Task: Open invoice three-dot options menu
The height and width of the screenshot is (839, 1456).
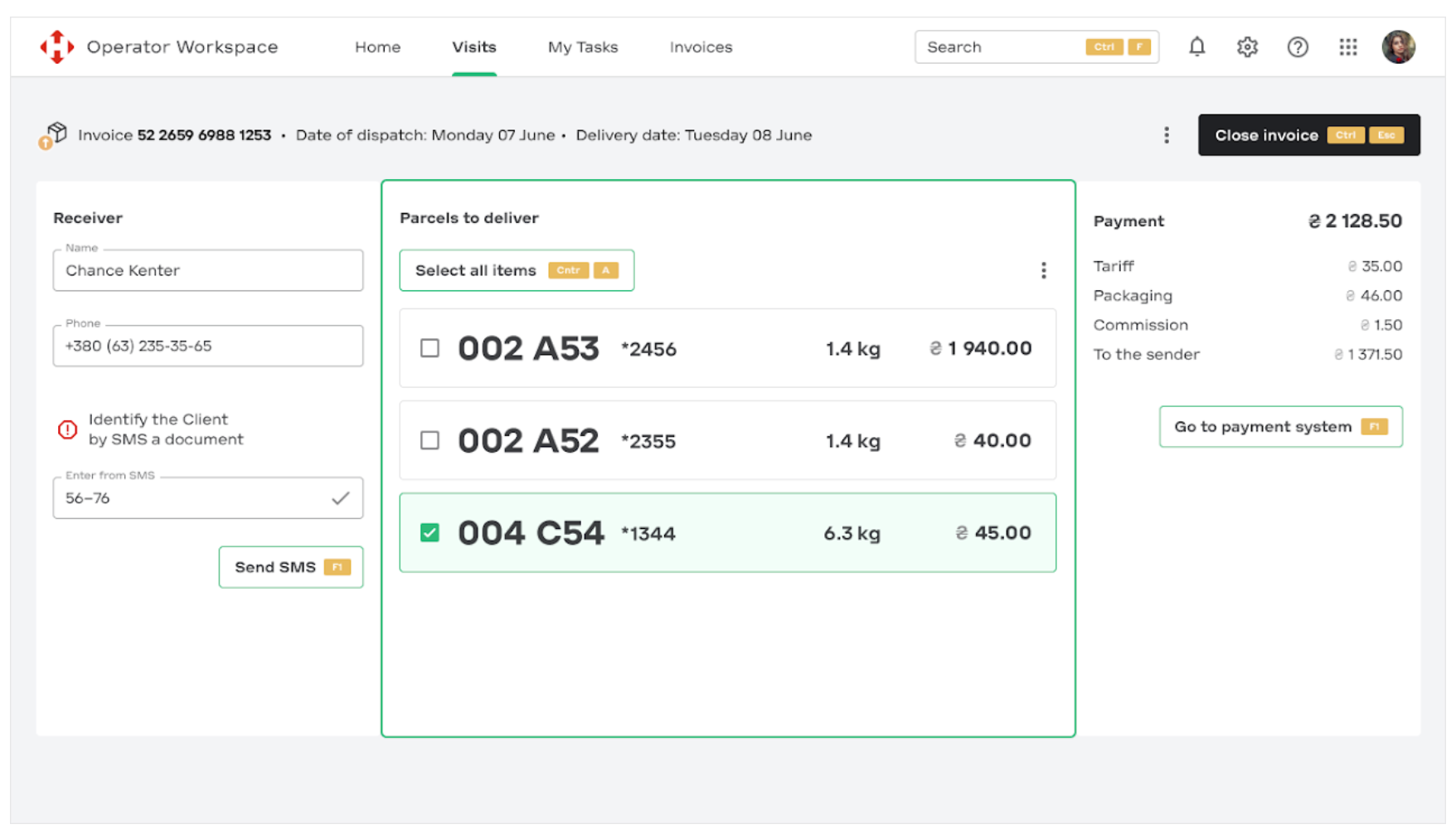Action: (1166, 135)
